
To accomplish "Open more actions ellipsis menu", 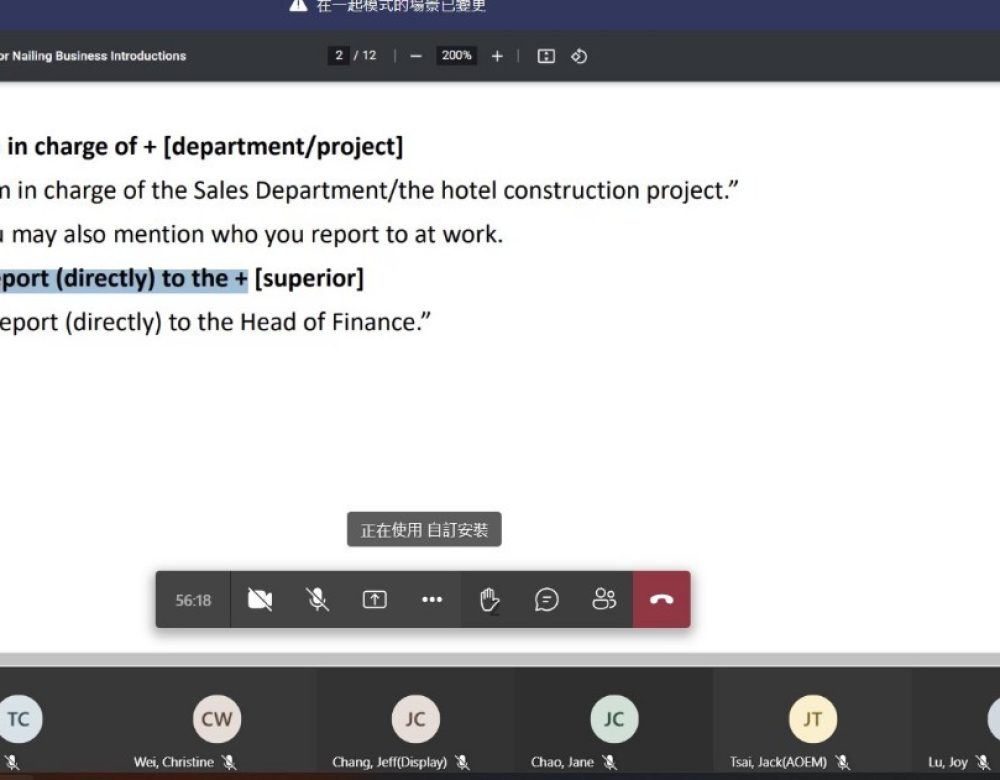I will point(432,600).
